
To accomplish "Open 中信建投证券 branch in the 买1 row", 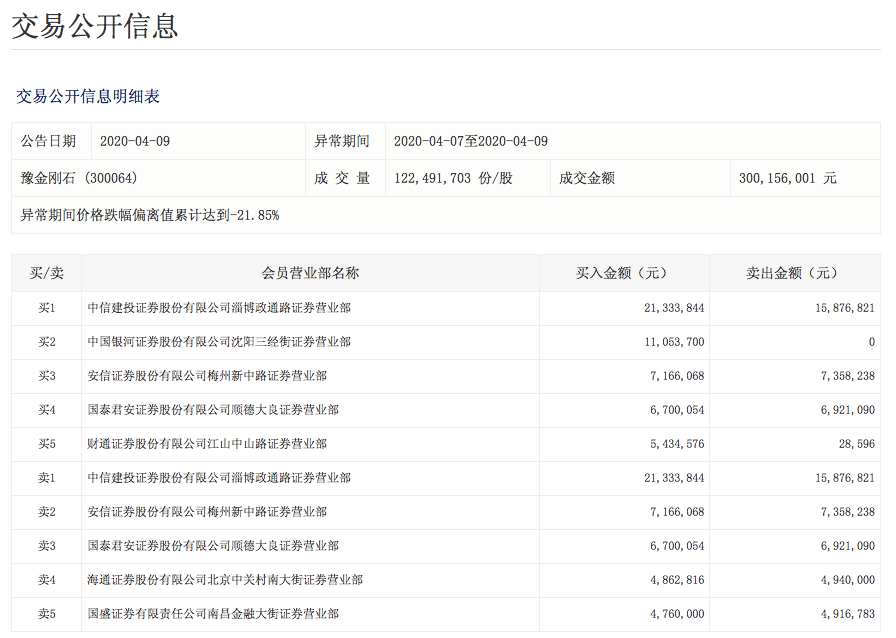I will 219,308.
